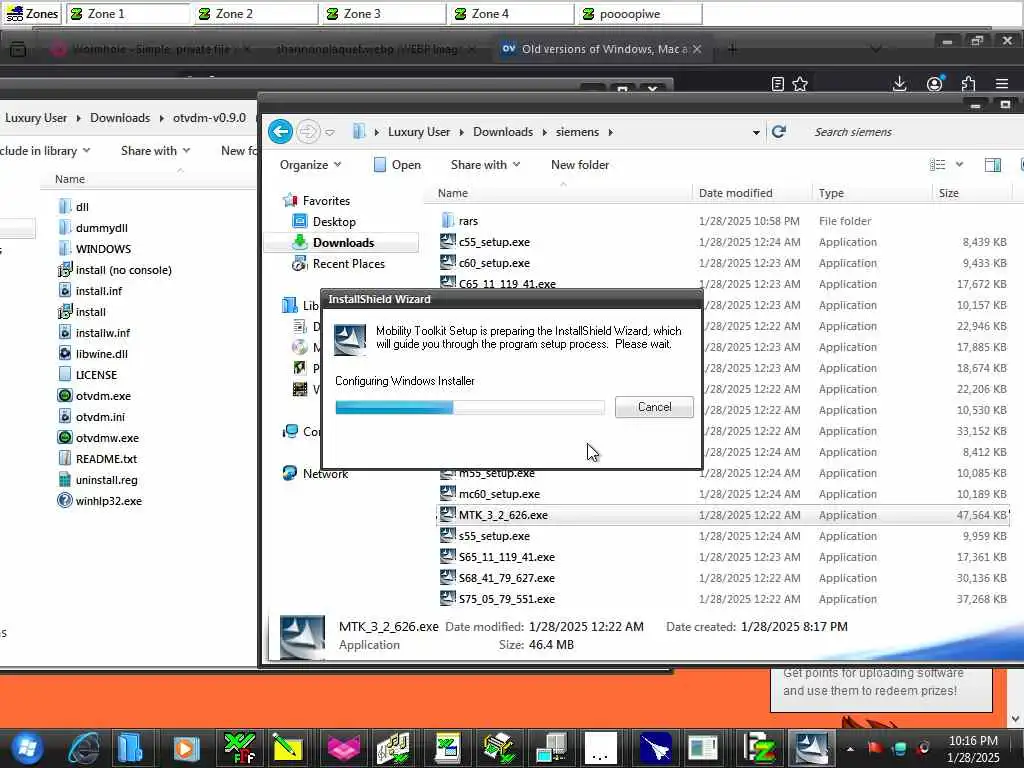Open the address bar history dropdown

click(x=756, y=133)
